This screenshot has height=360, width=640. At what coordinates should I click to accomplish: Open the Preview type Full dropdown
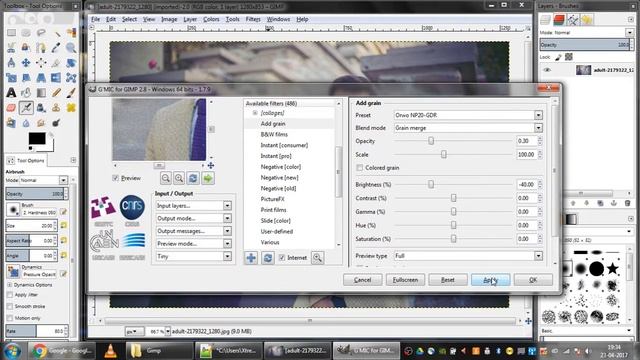(468, 256)
